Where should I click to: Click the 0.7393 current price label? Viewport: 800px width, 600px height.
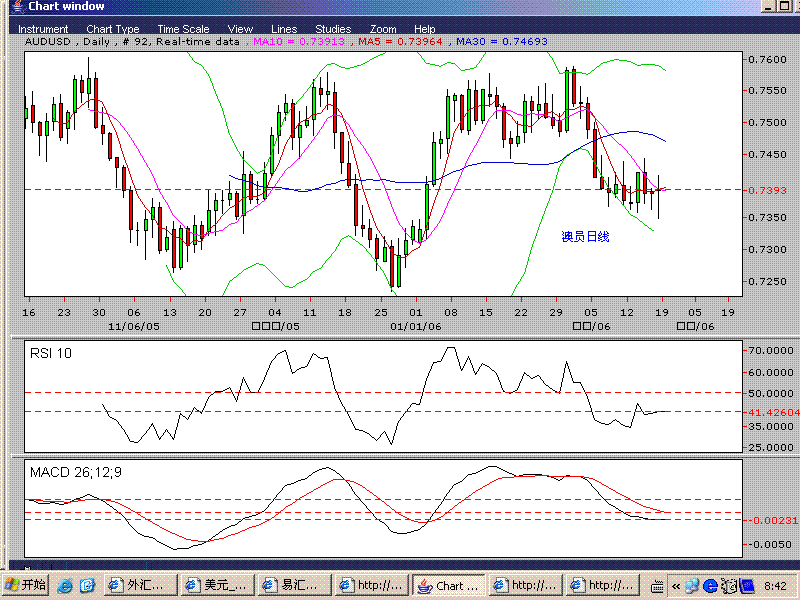pyautogui.click(x=767, y=190)
